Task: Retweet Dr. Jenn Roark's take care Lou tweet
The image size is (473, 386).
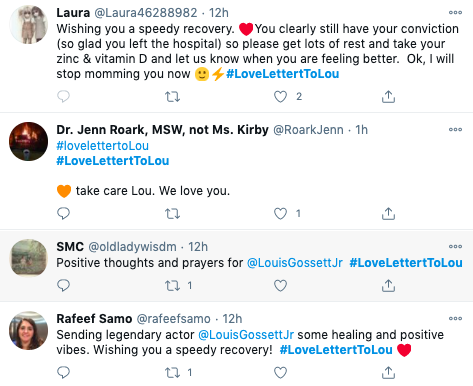Action: coord(172,213)
